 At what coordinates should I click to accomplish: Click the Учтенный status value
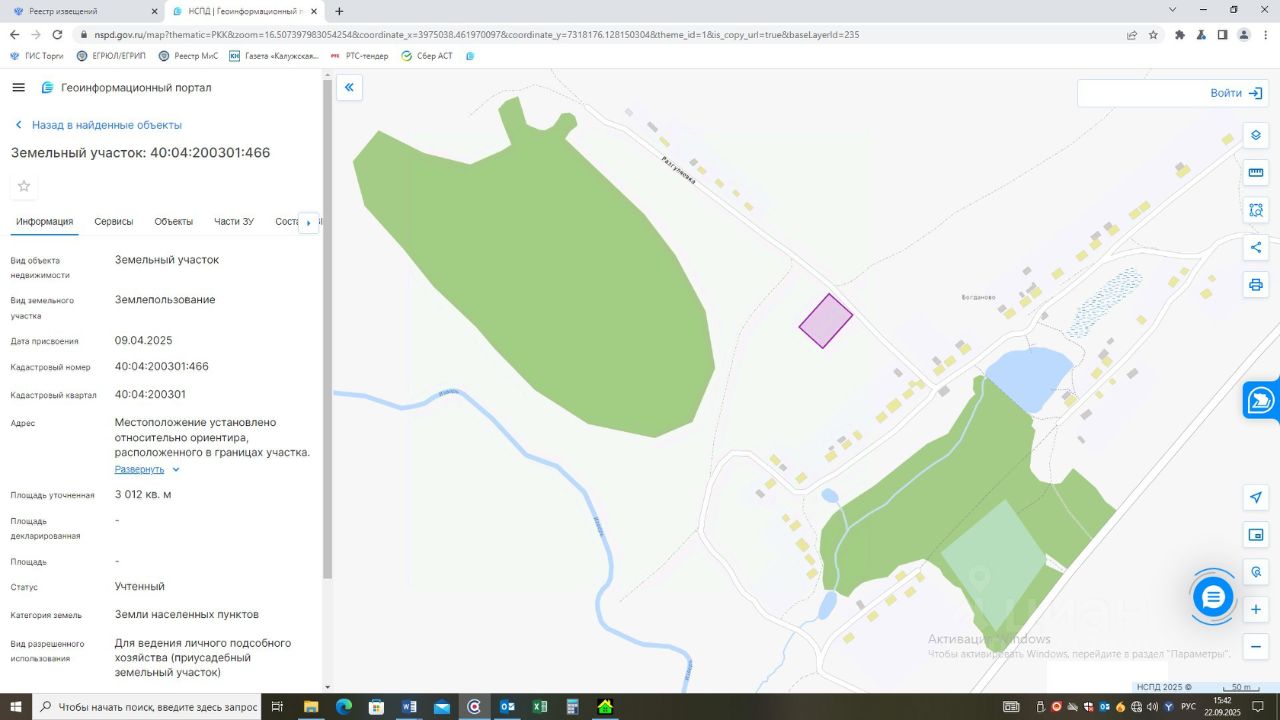[140, 586]
